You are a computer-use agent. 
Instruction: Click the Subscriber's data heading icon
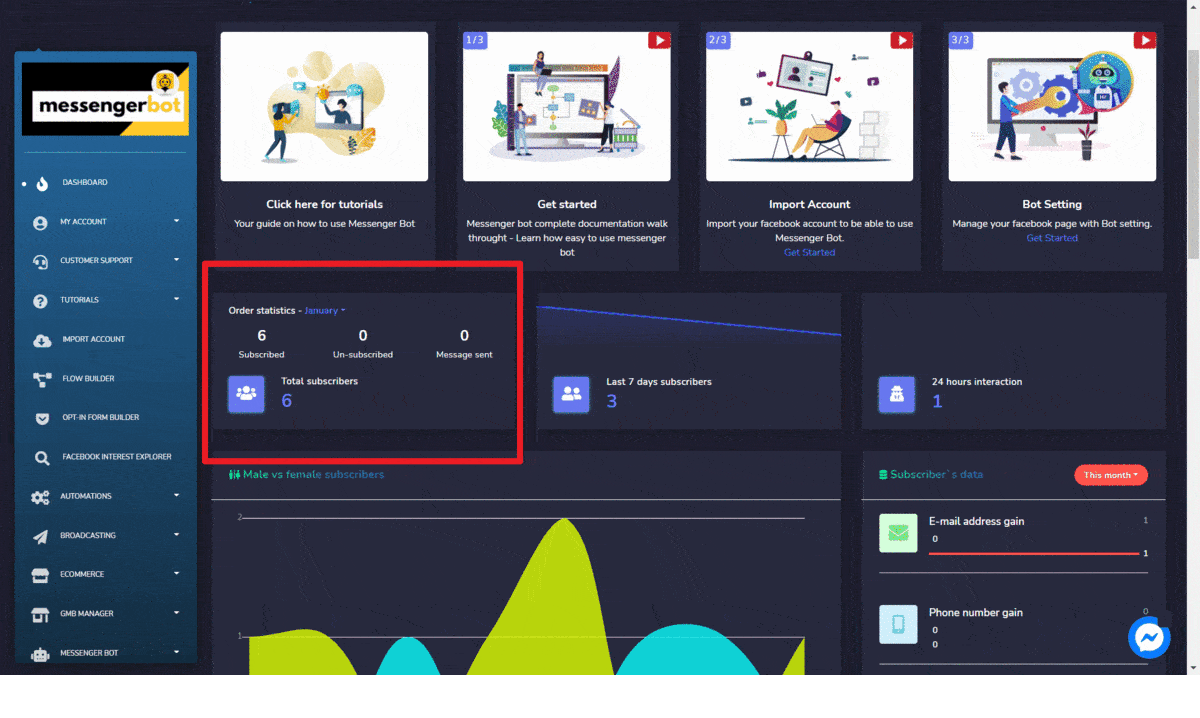[x=883, y=475]
